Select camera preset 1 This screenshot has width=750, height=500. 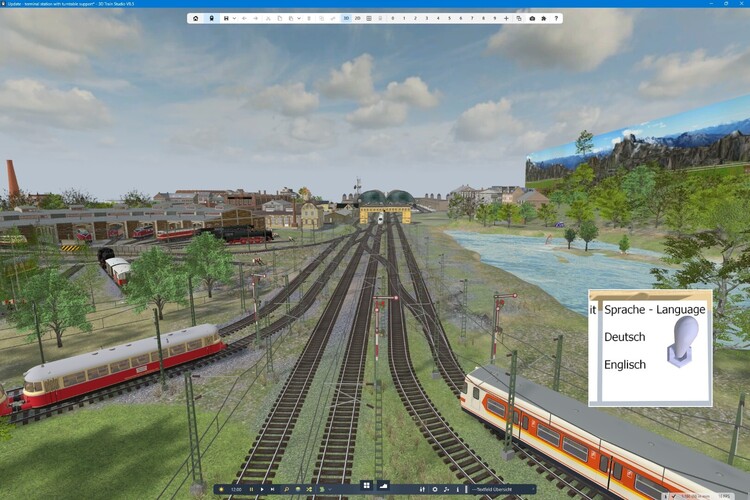[x=404, y=18]
